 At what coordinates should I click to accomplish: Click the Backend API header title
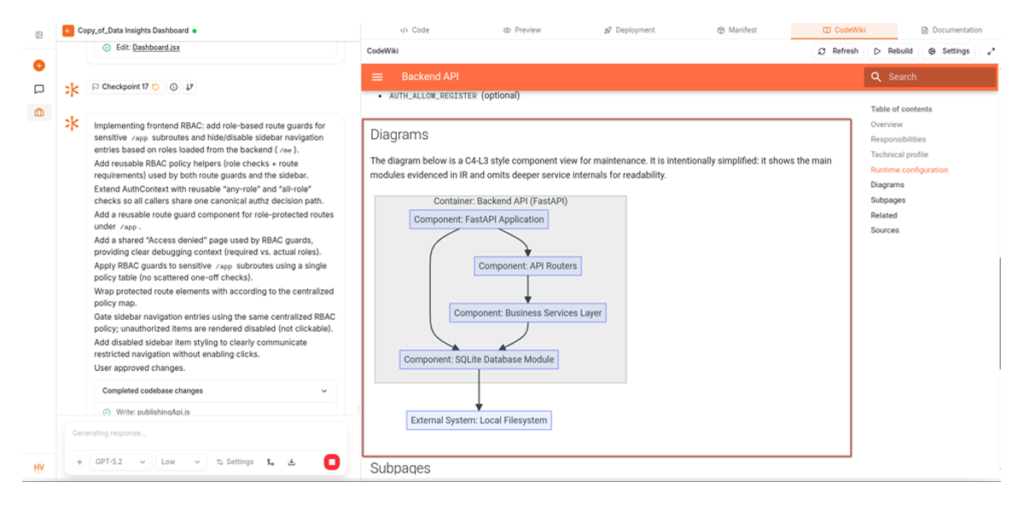tap(430, 77)
